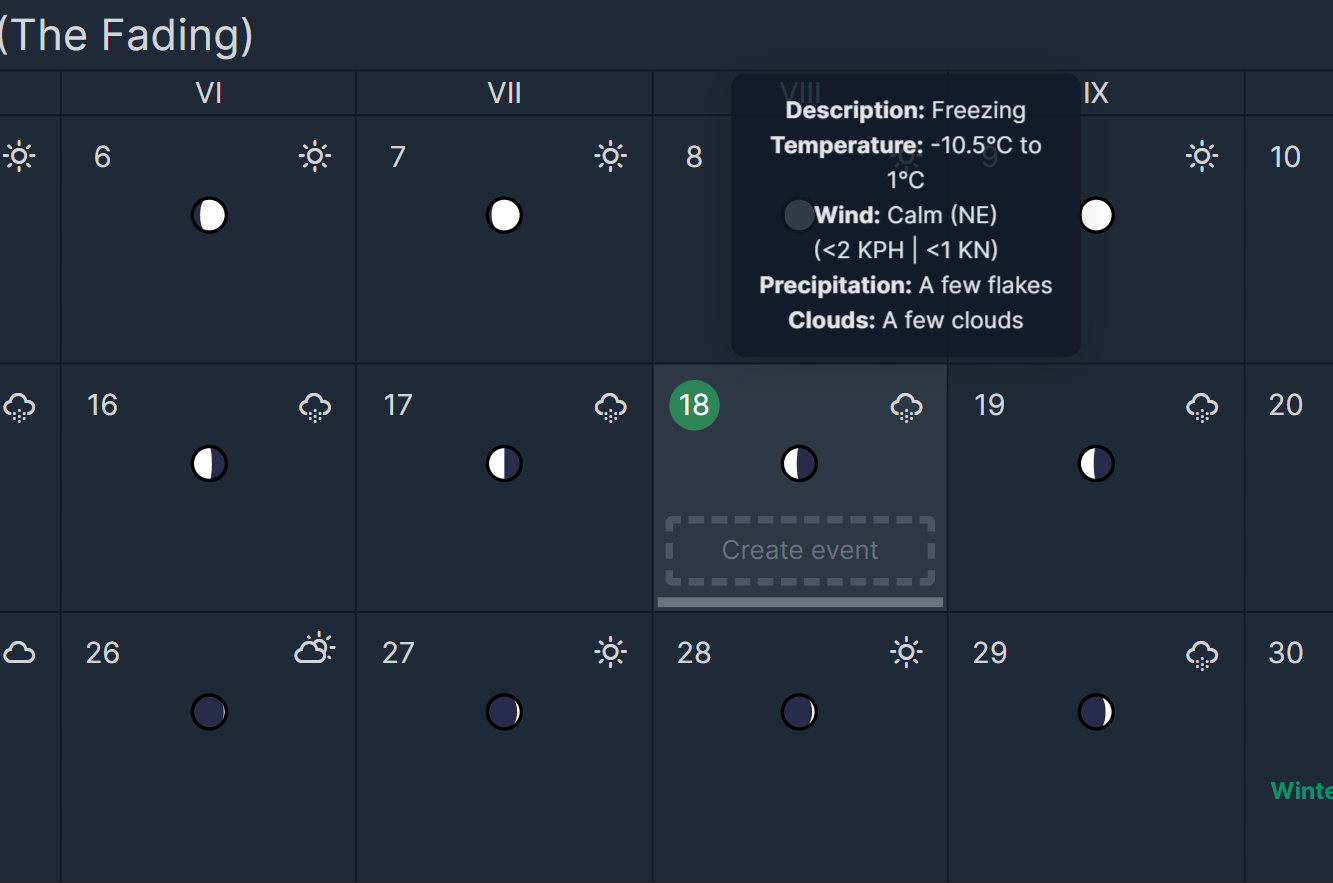Click the snow cloud icon on day 16
1333x883 pixels.
[x=315, y=406]
